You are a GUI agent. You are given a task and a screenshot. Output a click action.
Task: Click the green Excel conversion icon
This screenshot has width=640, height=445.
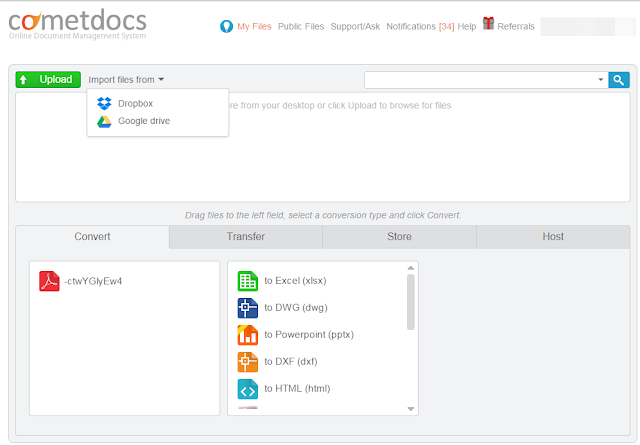point(248,281)
